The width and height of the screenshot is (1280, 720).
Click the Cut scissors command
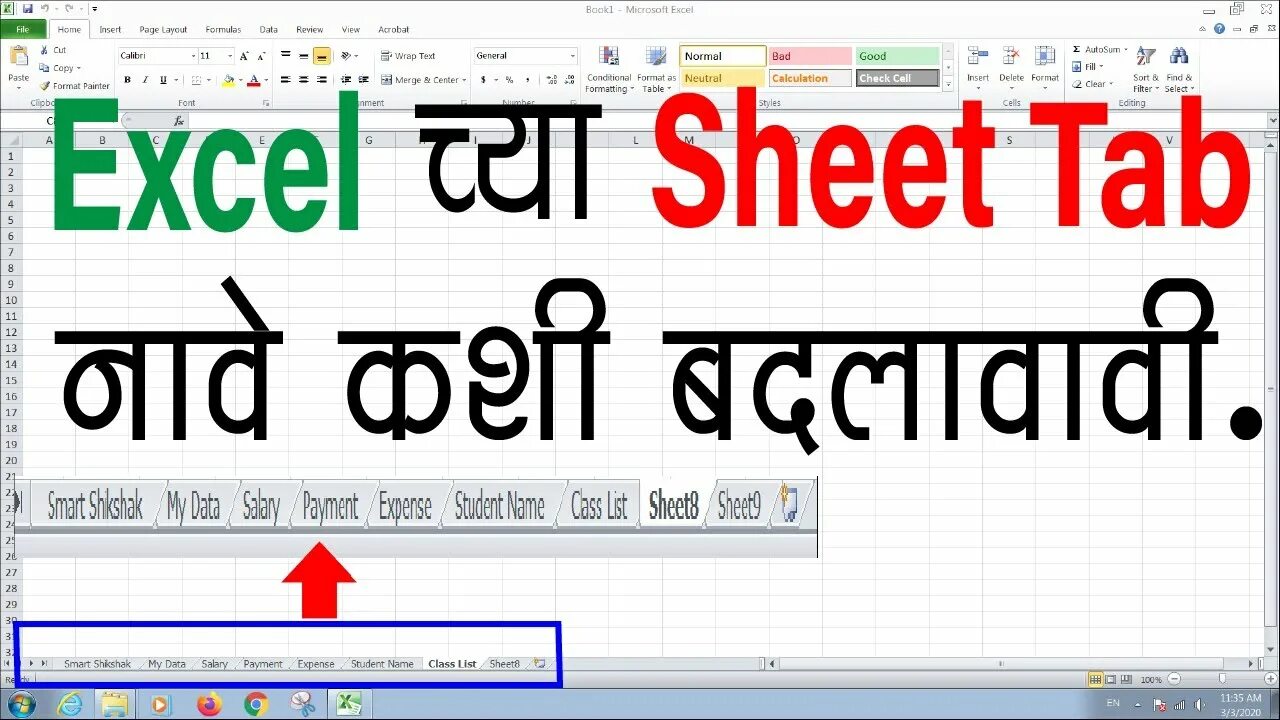click(x=52, y=50)
